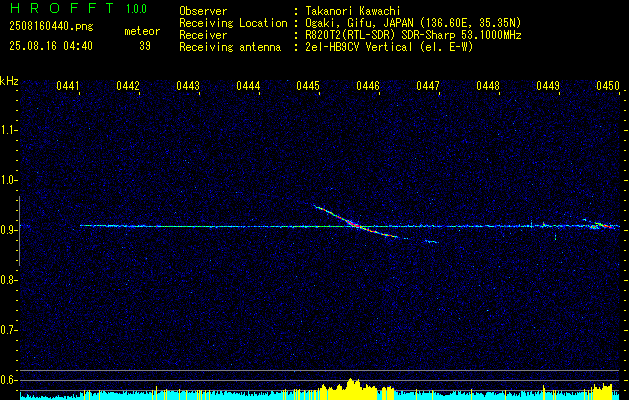Image resolution: width=629 pixels, height=400 pixels.
Task: Click the Receiving antenna label
Action: (230, 47)
